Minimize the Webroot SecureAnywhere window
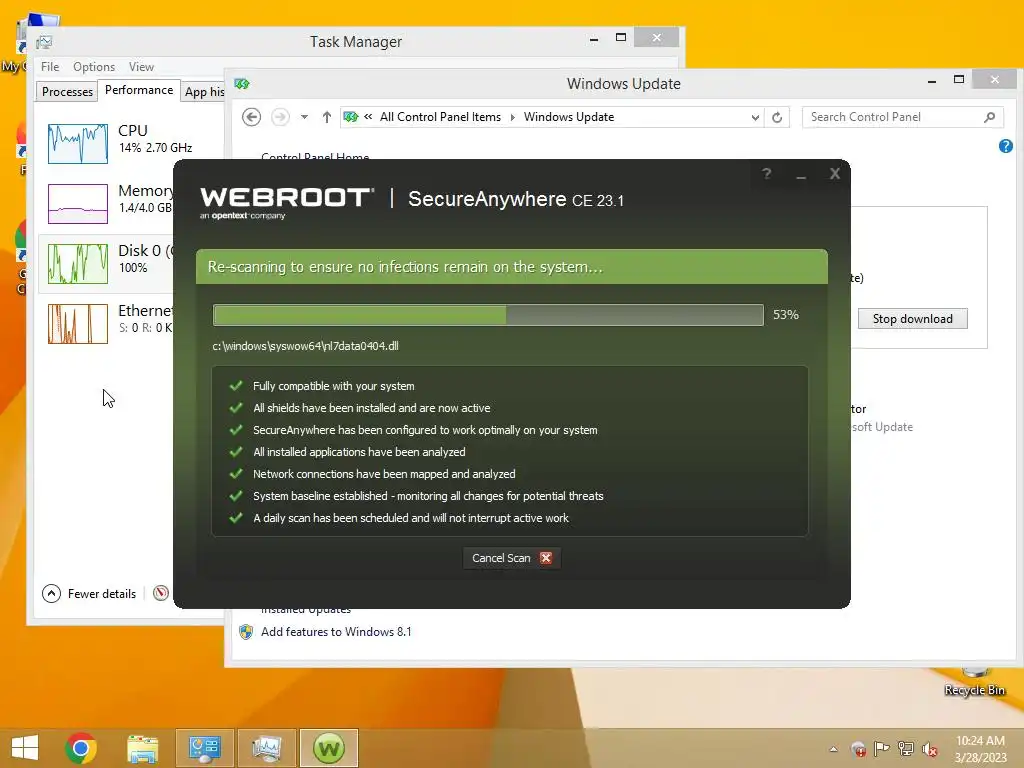1024x768 pixels. point(801,174)
